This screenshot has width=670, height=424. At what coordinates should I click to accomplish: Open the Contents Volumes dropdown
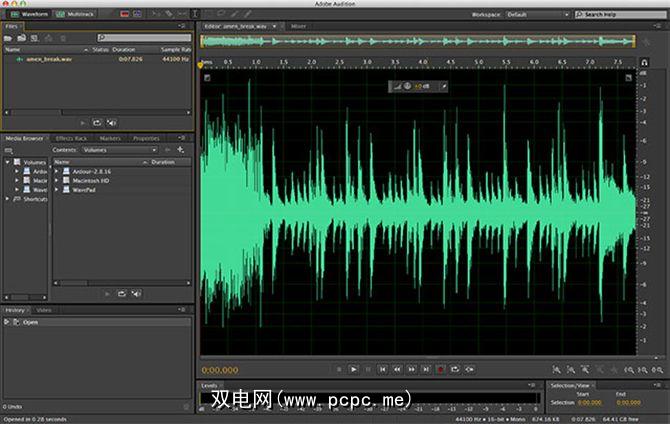point(118,150)
